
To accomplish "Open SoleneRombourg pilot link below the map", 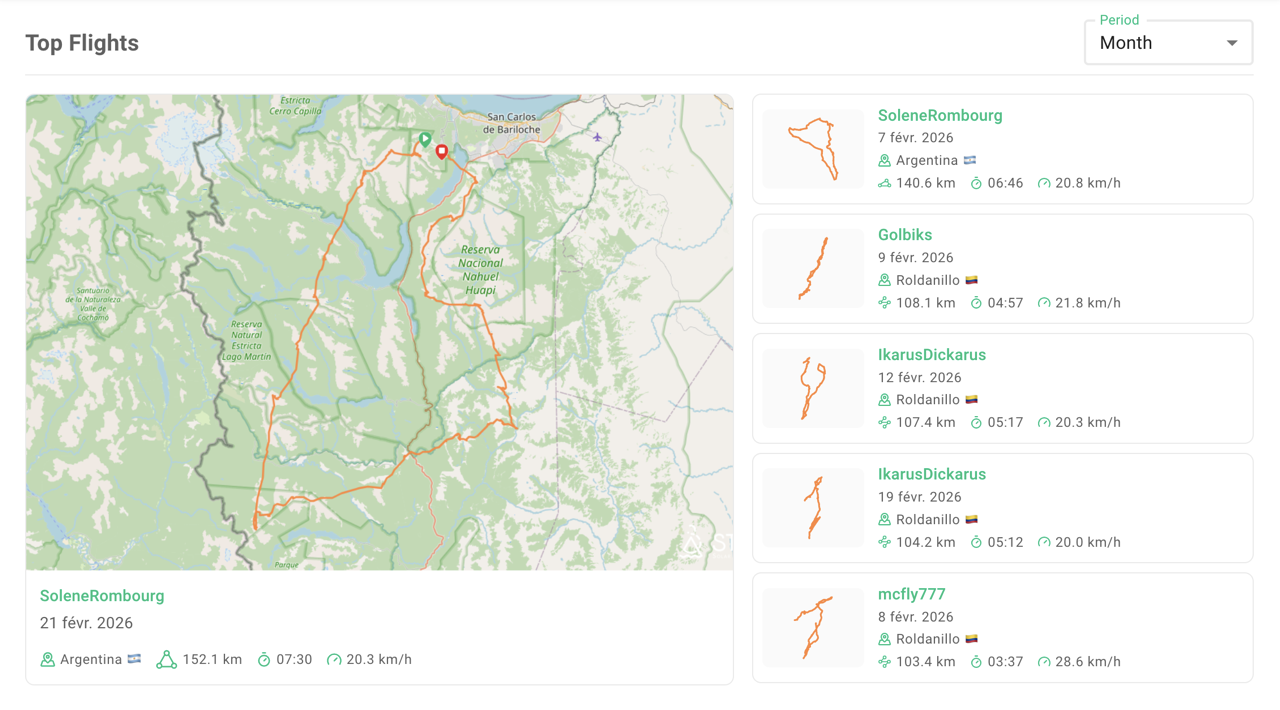I will [x=102, y=596].
